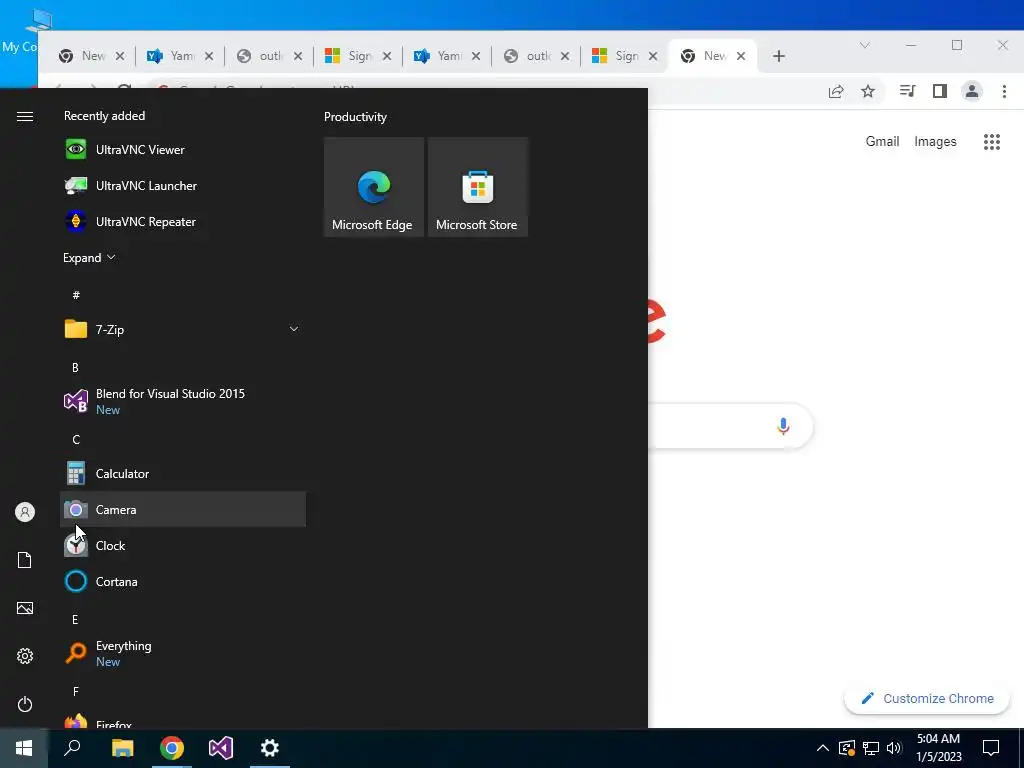
Task: Jump to letter # section header
Action: pos(76,295)
